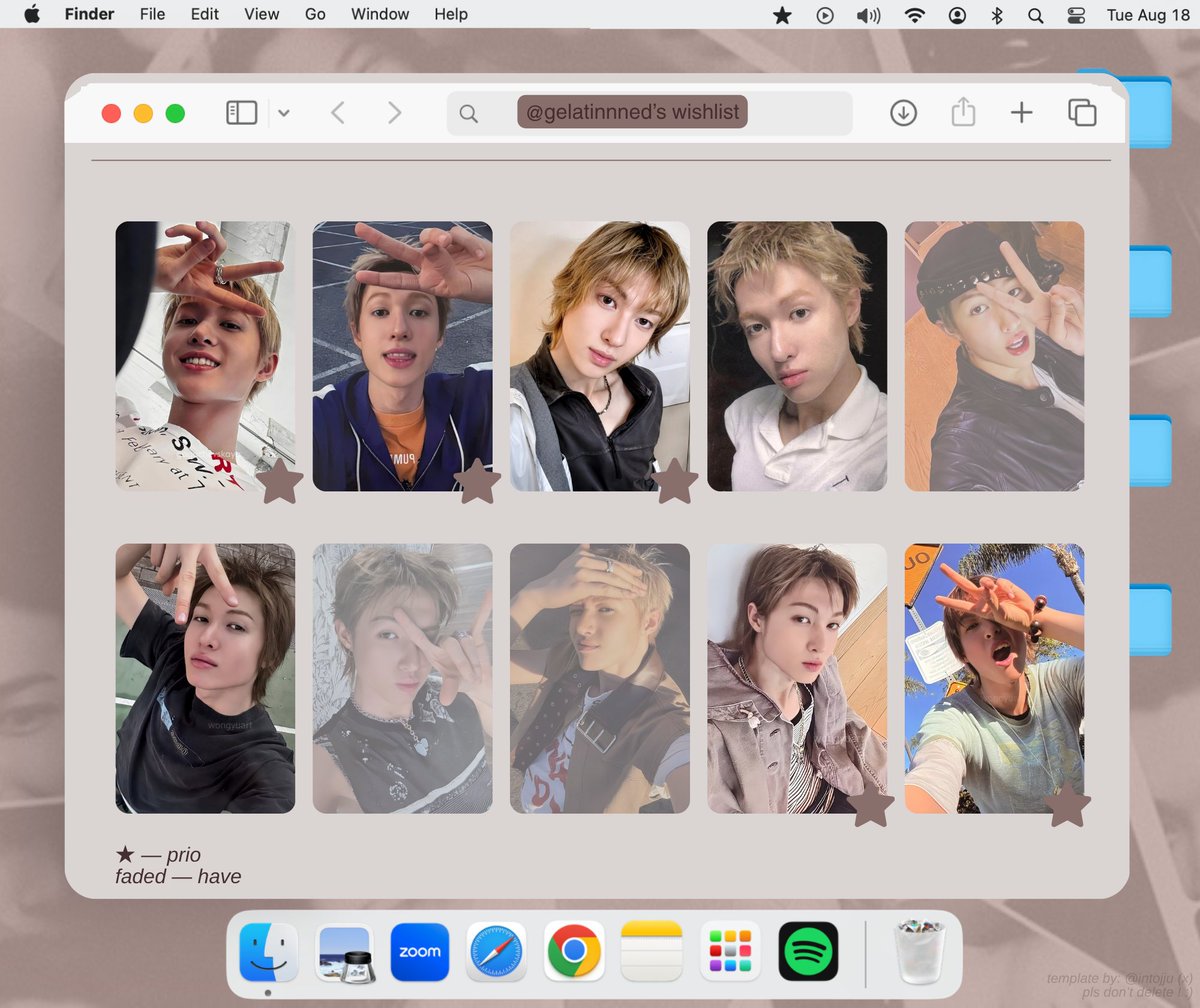This screenshot has width=1200, height=1008.
Task: Add a new tab with the plus icon
Action: (1021, 113)
